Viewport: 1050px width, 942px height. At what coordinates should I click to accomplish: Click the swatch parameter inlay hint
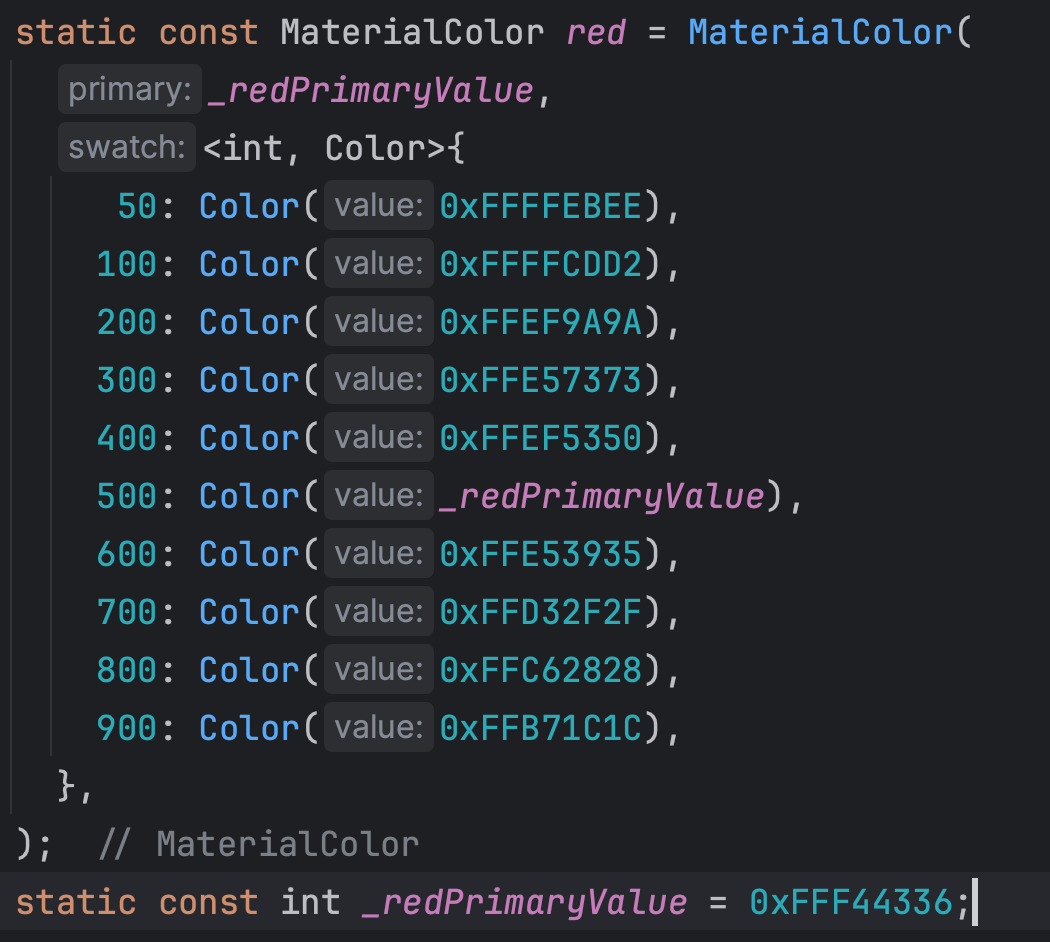tap(126, 147)
